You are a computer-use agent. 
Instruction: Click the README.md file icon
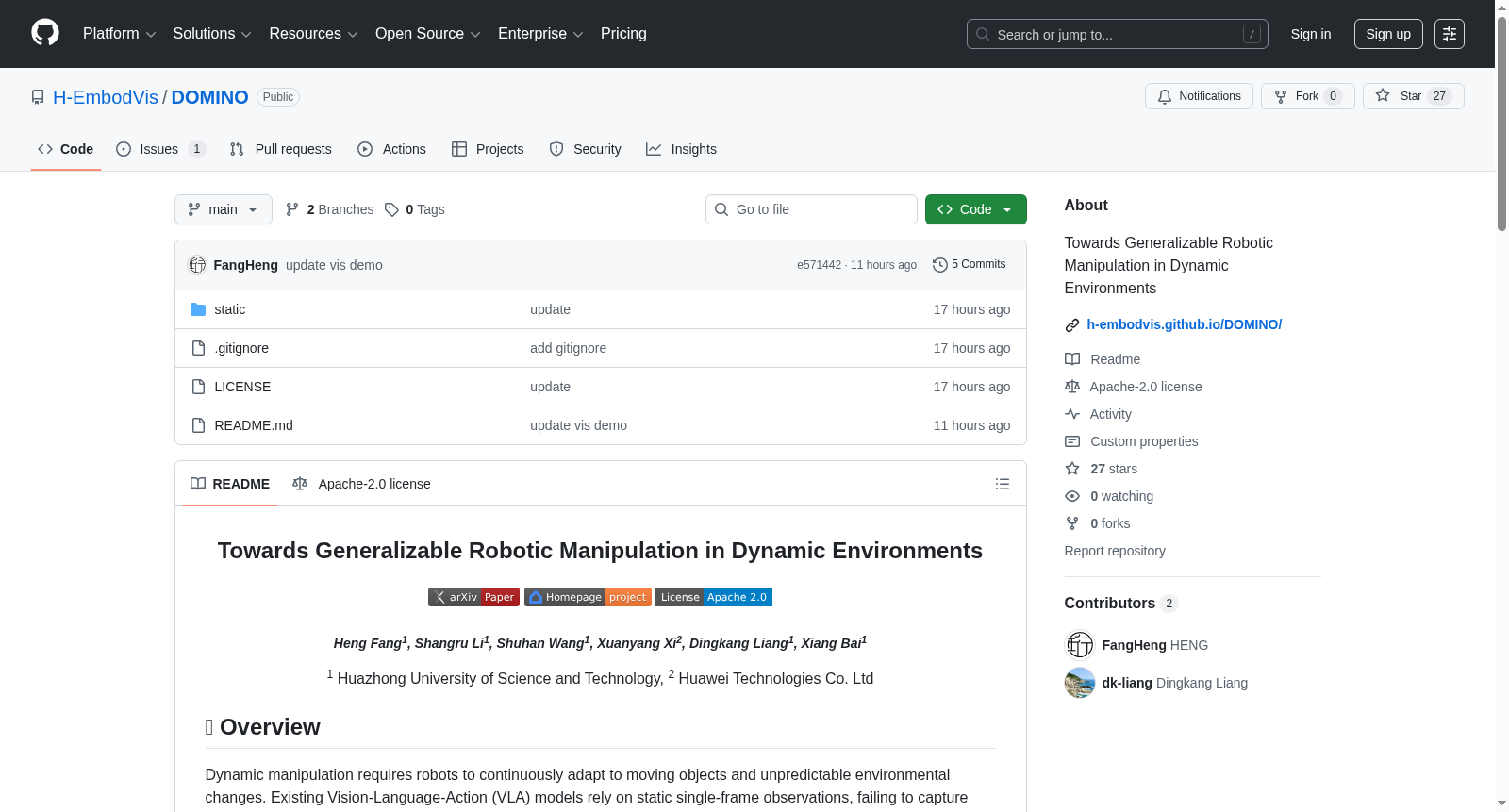[x=198, y=425]
